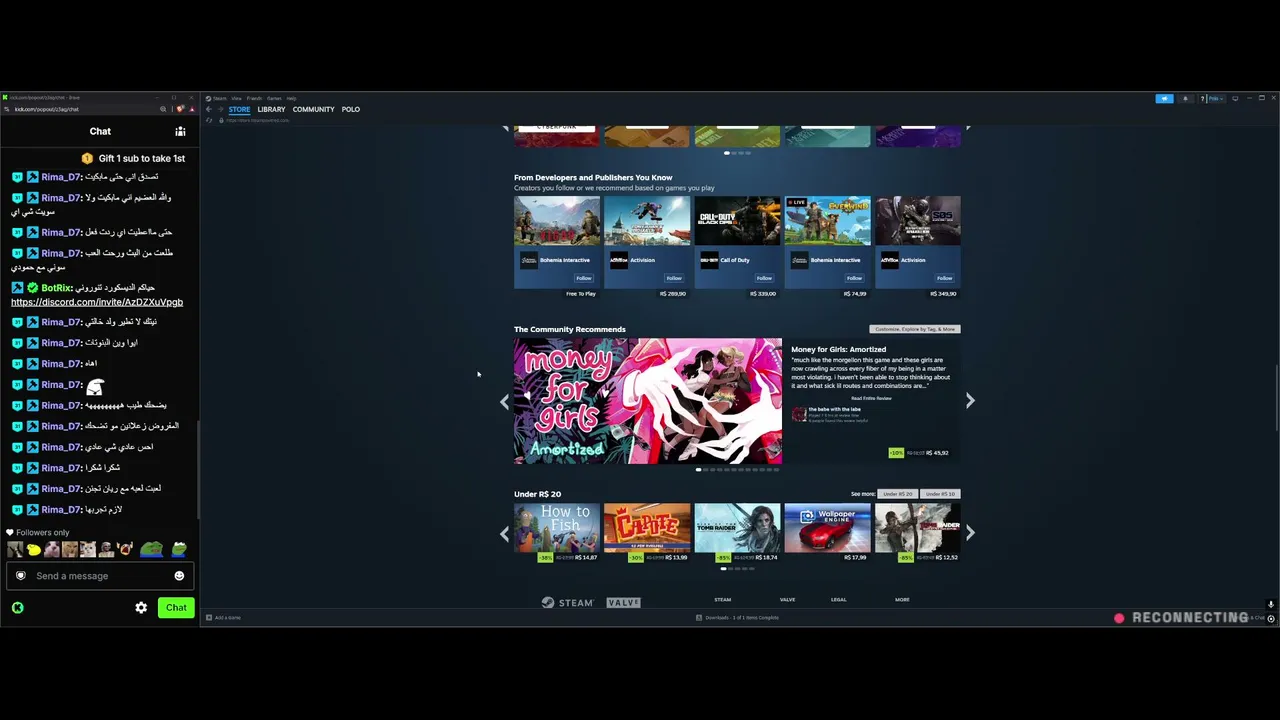This screenshot has width=1280, height=720.
Task: Click the Send a message input field
Action: point(100,576)
